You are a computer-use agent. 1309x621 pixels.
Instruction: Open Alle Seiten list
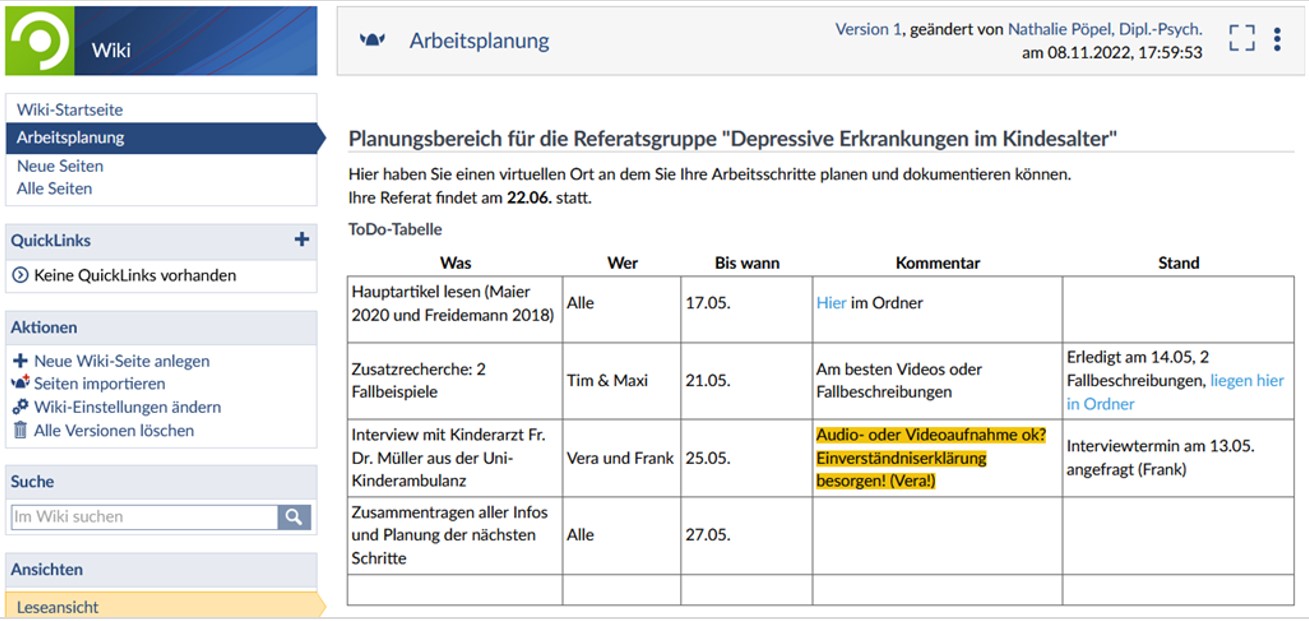[54, 188]
